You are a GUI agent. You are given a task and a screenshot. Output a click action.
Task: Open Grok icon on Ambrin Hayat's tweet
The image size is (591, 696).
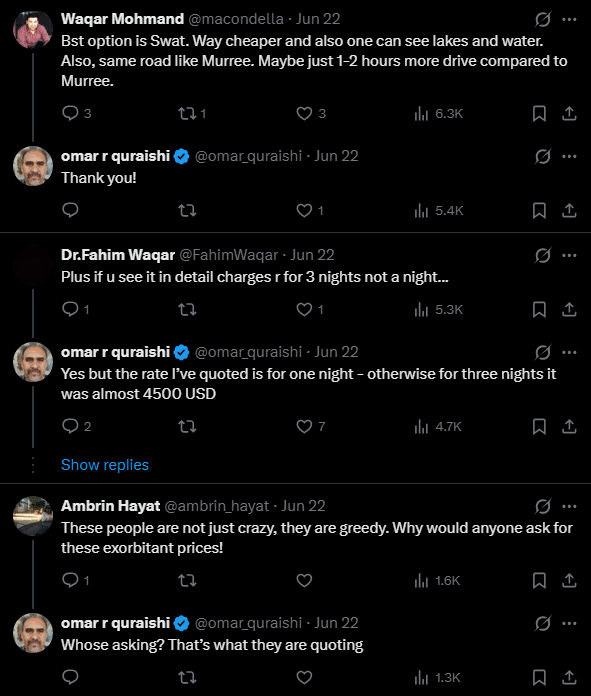[543, 506]
